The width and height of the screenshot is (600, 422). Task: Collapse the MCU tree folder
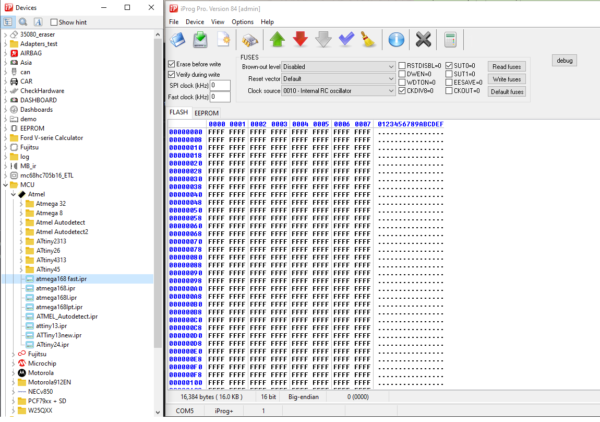click(5, 185)
